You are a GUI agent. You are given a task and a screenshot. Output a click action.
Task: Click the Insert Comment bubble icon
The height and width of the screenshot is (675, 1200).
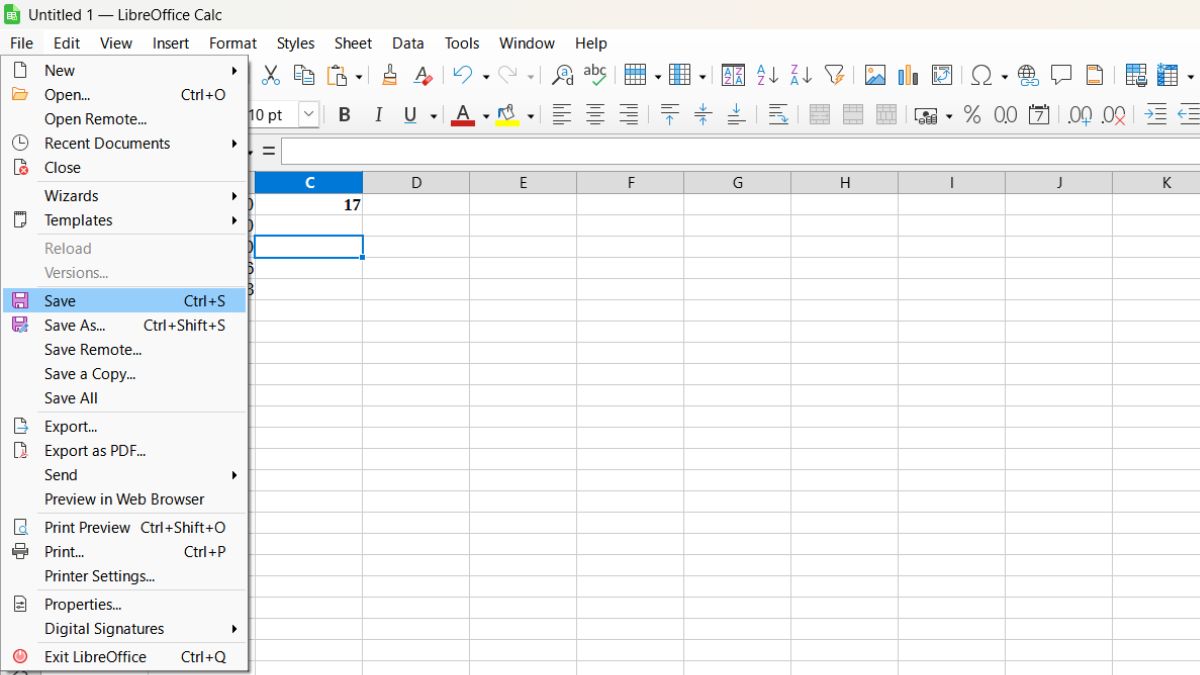1061,75
